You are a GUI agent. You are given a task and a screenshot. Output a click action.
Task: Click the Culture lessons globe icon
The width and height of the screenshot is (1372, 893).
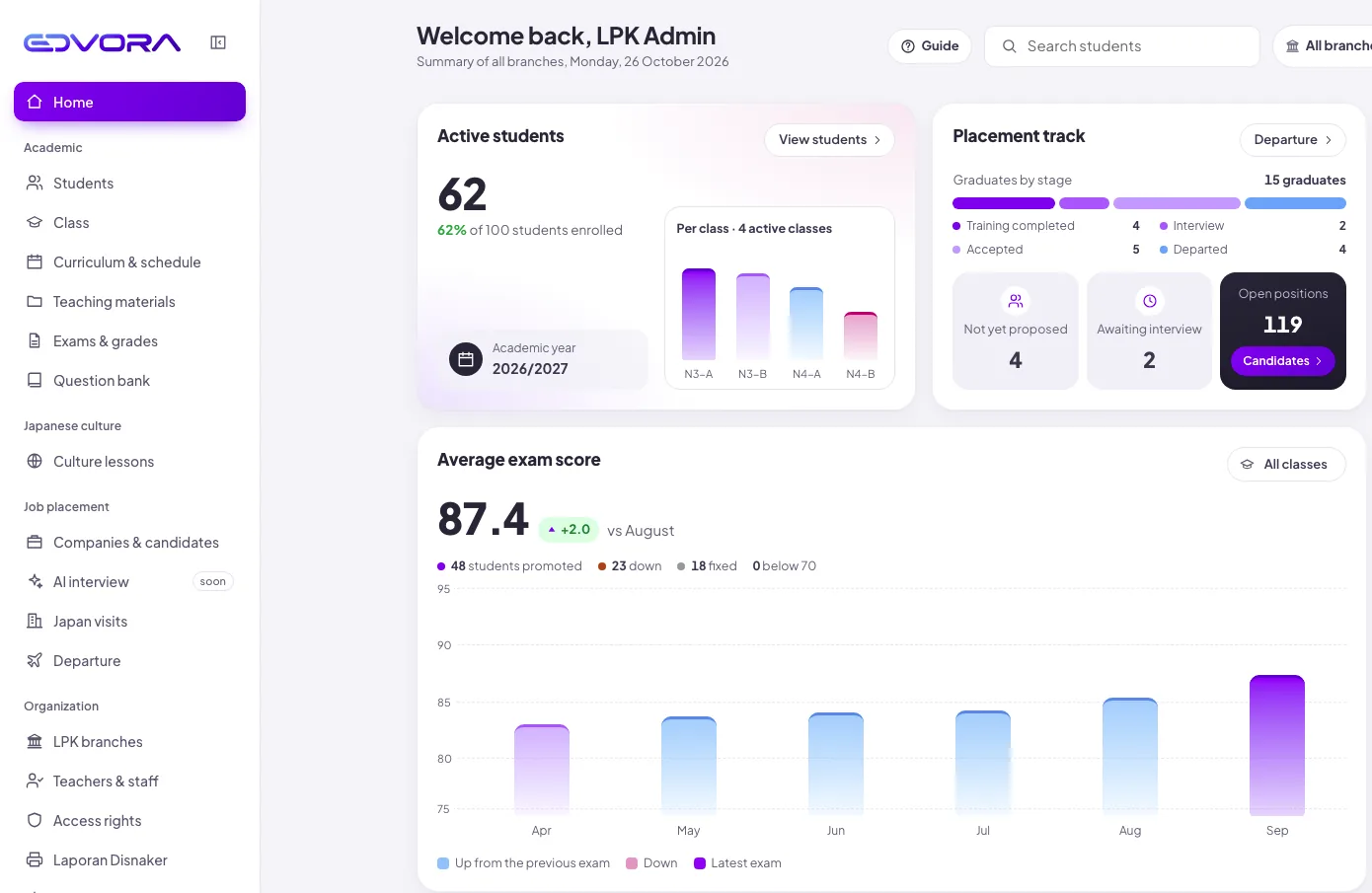[35, 462]
